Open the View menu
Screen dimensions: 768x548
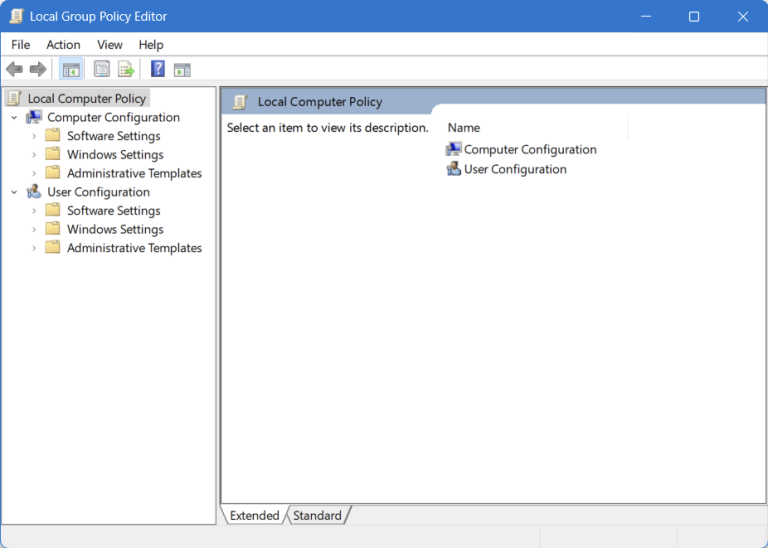click(110, 45)
